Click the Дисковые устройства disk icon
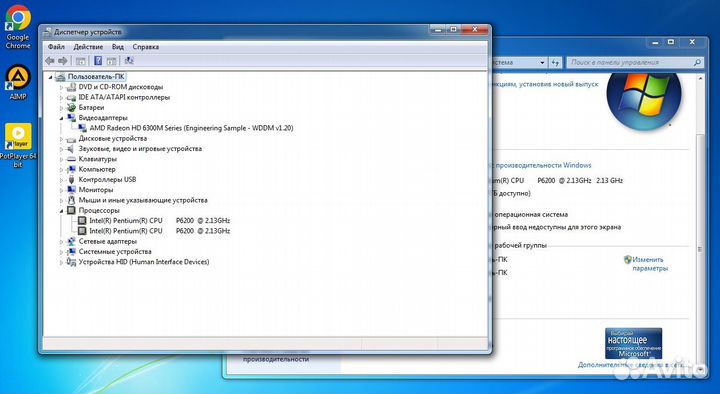720x394 pixels. tap(71, 139)
